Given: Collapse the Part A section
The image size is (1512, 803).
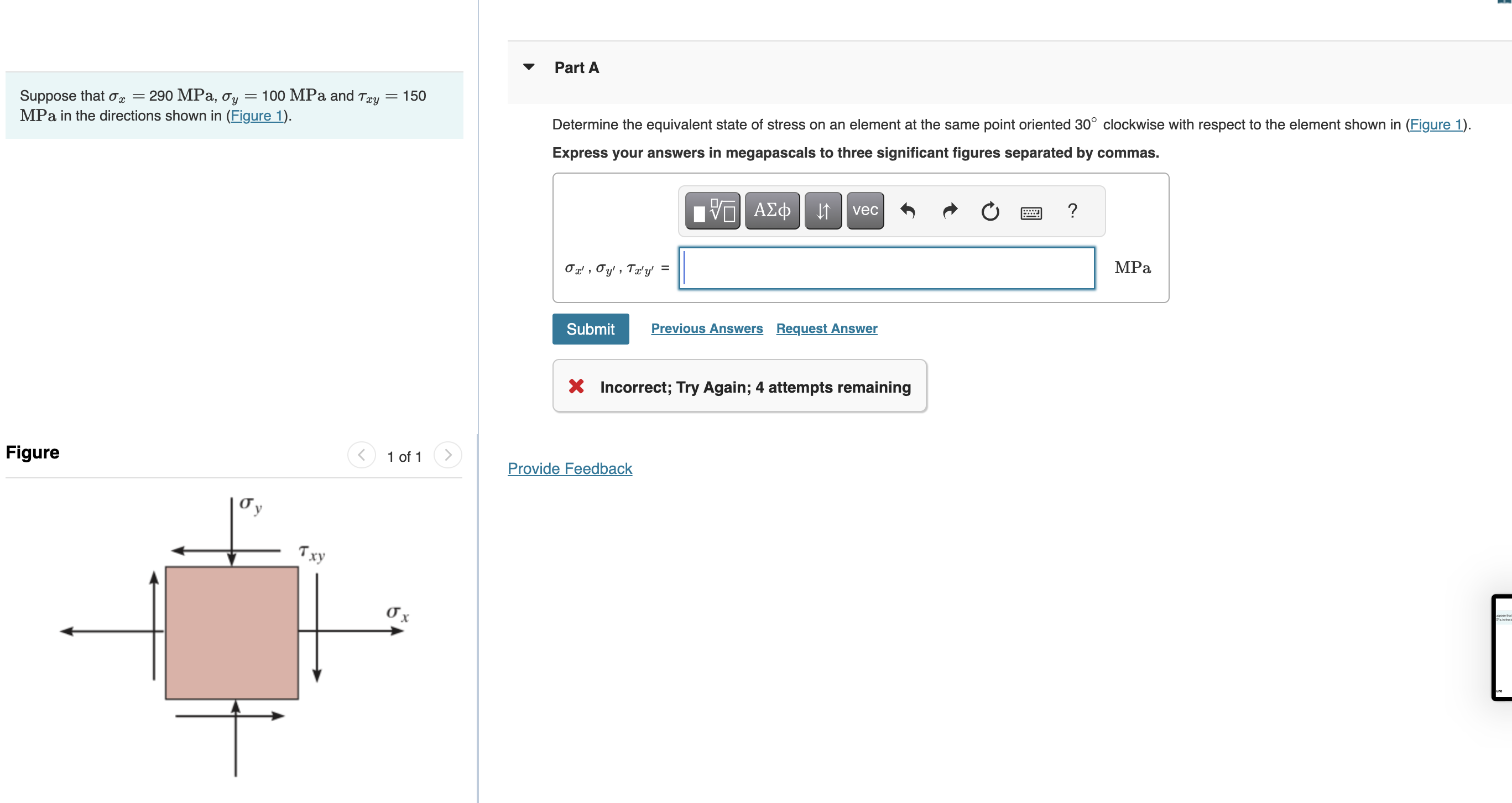Looking at the screenshot, I should tap(528, 67).
